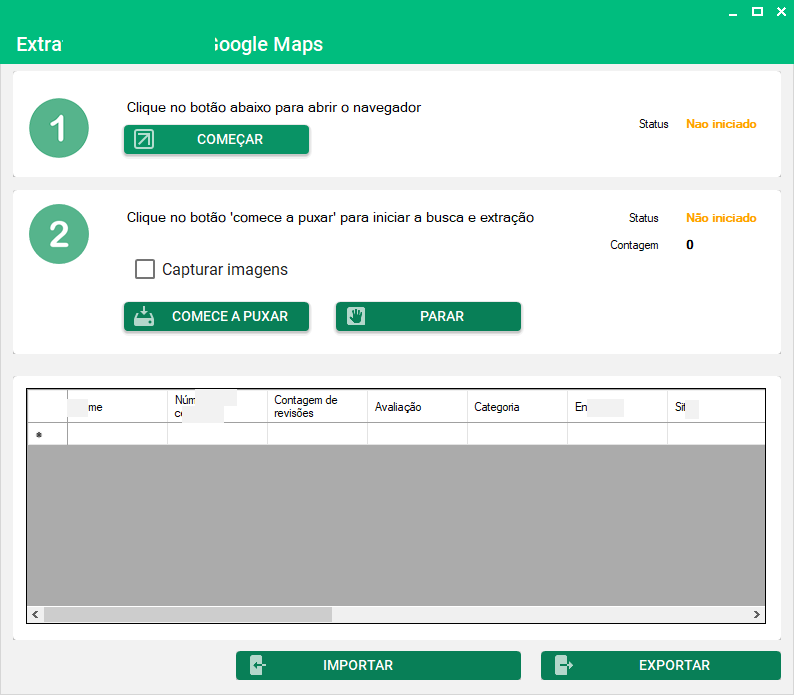The width and height of the screenshot is (794, 695).
Task: Maximize the application window
Action: pos(757,11)
